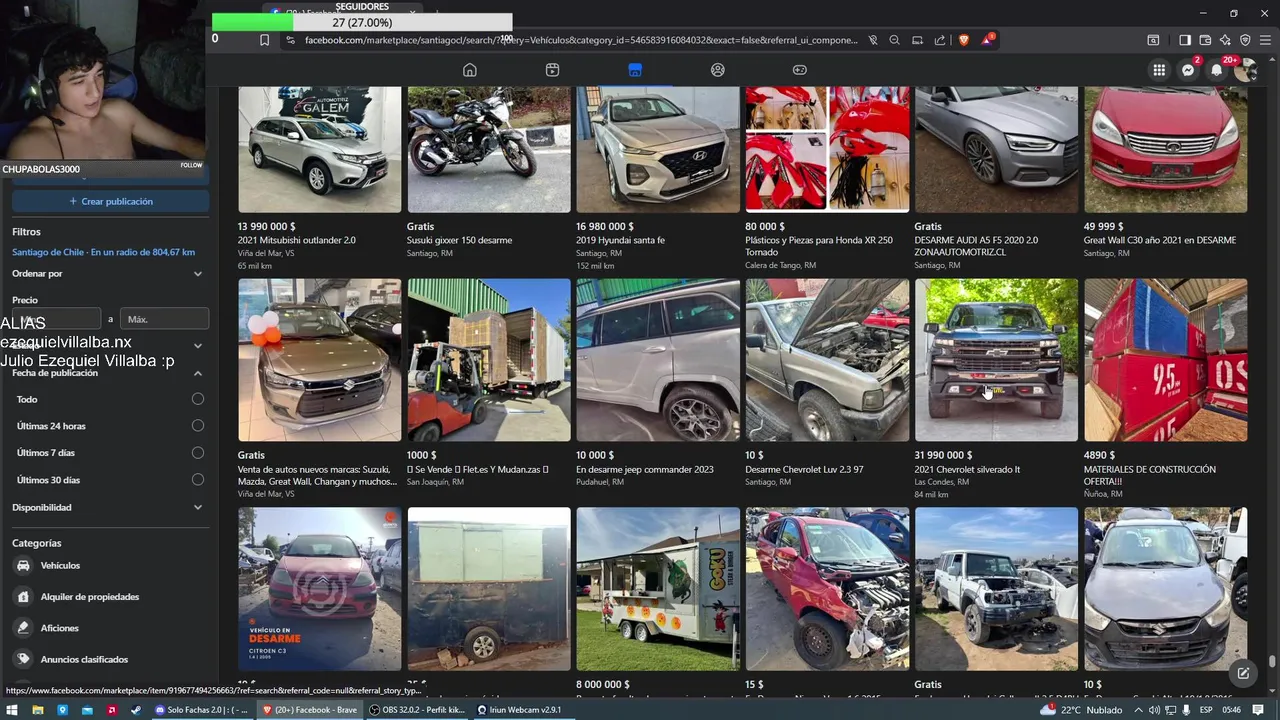
Task: Open the 2021 Mitsubishi outlander 2.0 listing photo
Action: pos(319,149)
